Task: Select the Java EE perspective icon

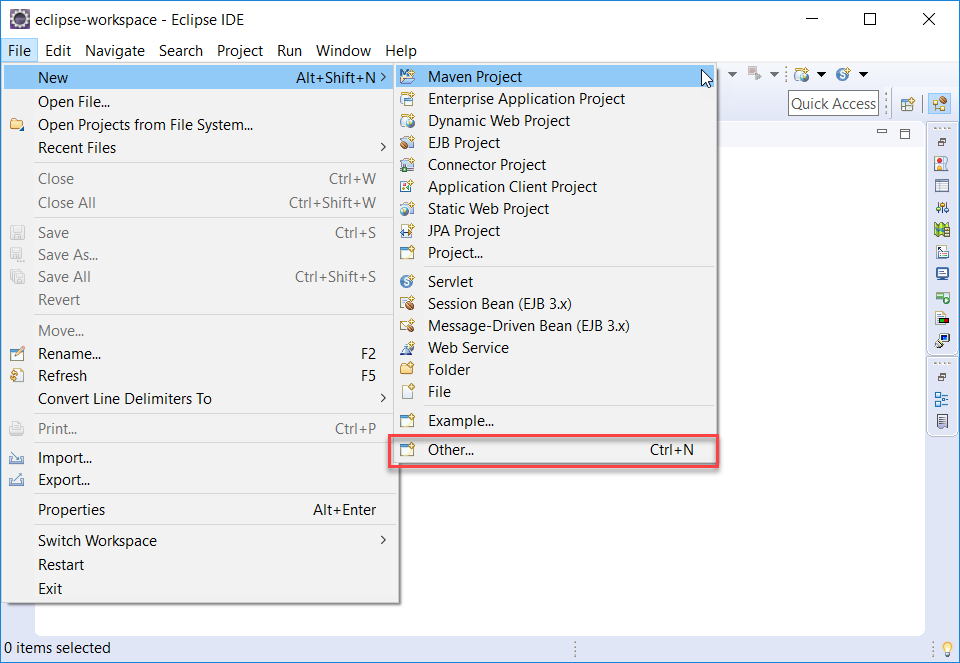Action: point(941,103)
